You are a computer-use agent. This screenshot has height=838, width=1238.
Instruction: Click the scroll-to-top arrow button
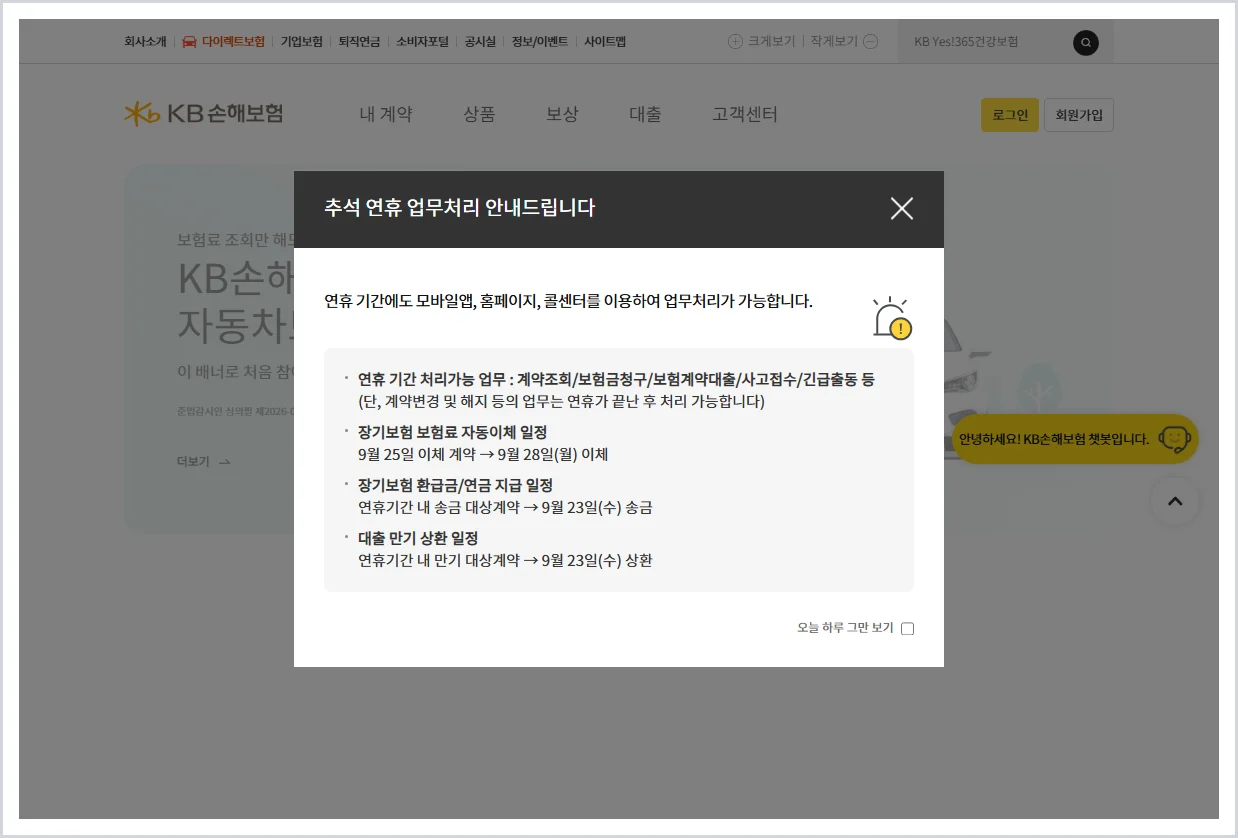[1175, 502]
